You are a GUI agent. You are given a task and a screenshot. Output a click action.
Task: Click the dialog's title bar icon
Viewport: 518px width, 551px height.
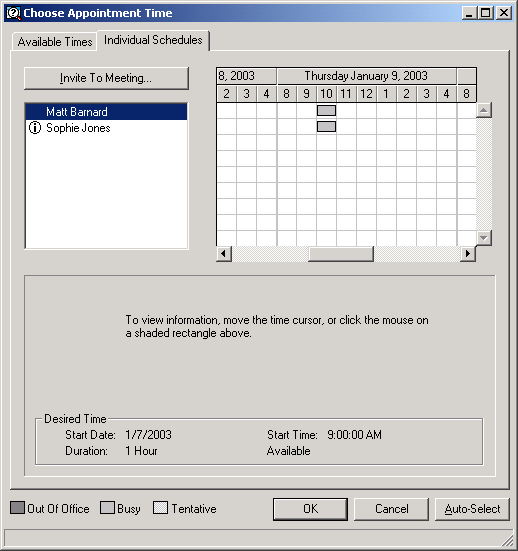coord(13,13)
